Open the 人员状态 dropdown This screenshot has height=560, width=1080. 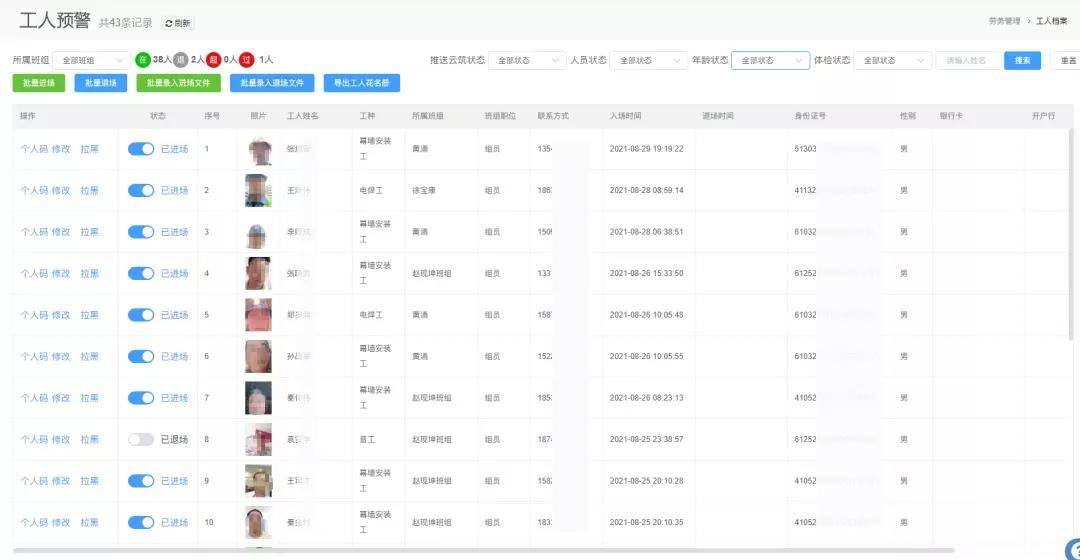[650, 61]
